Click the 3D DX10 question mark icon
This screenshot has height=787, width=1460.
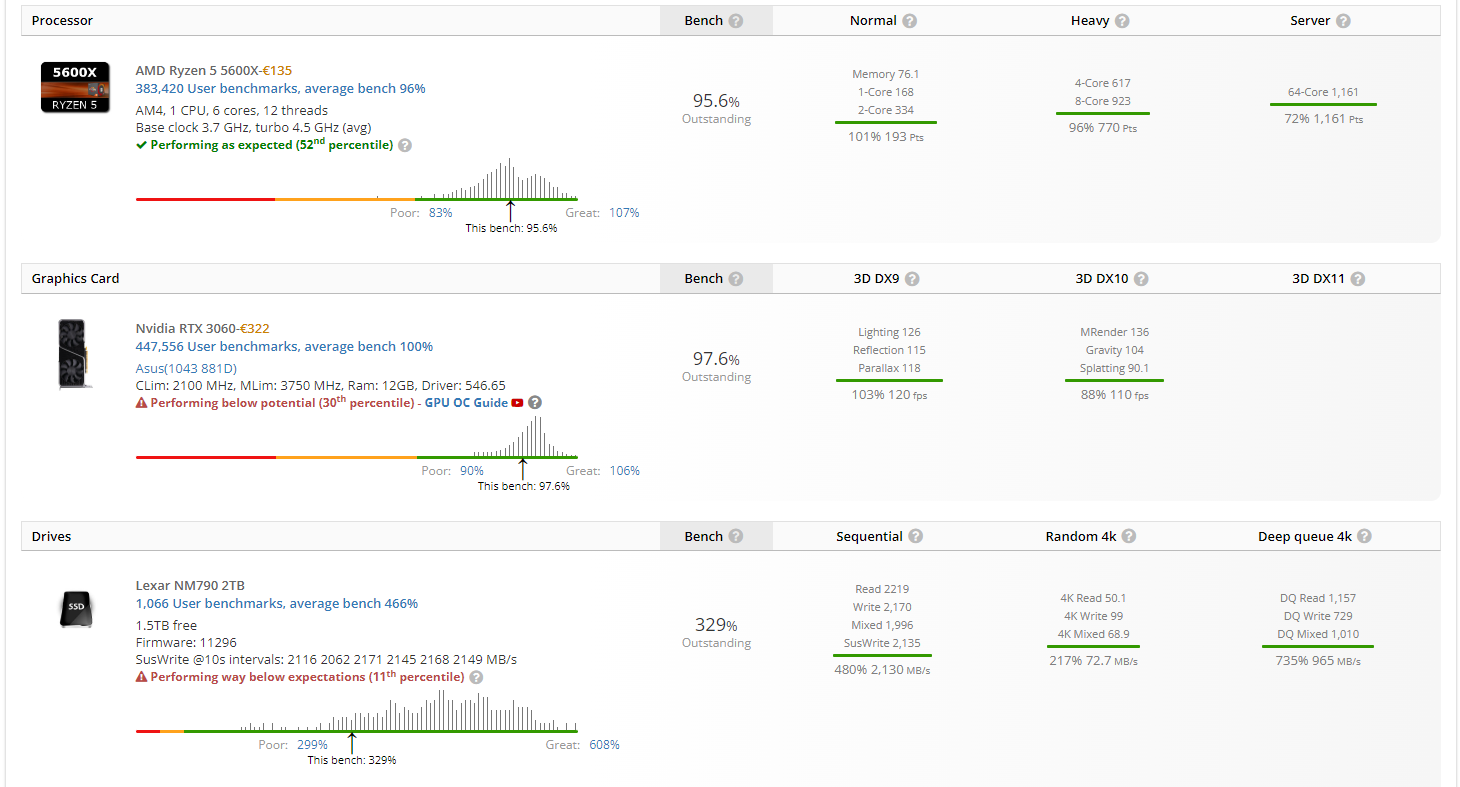1141,279
